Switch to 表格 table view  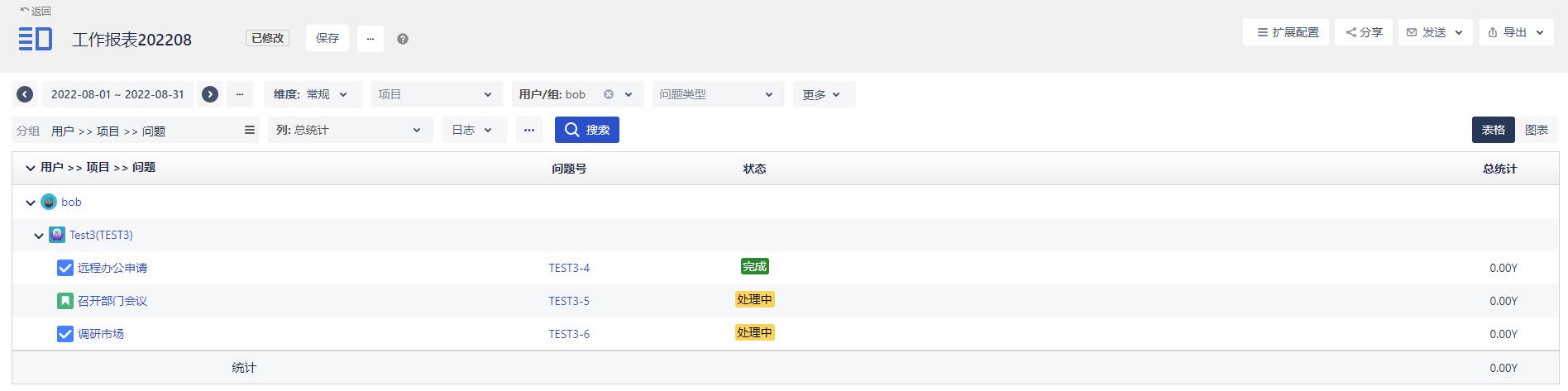pos(1493,130)
